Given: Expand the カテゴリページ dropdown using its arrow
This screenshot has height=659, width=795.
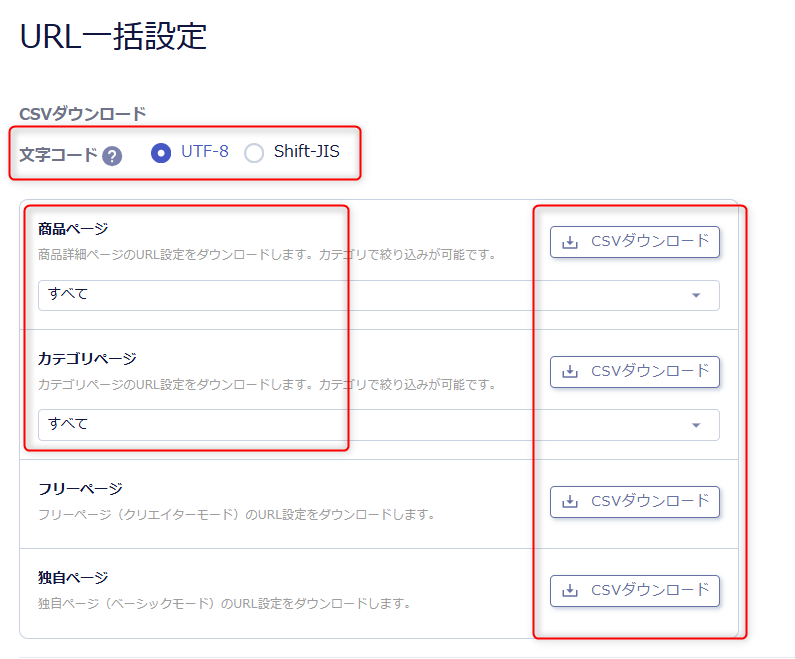Looking at the screenshot, I should 696,426.
